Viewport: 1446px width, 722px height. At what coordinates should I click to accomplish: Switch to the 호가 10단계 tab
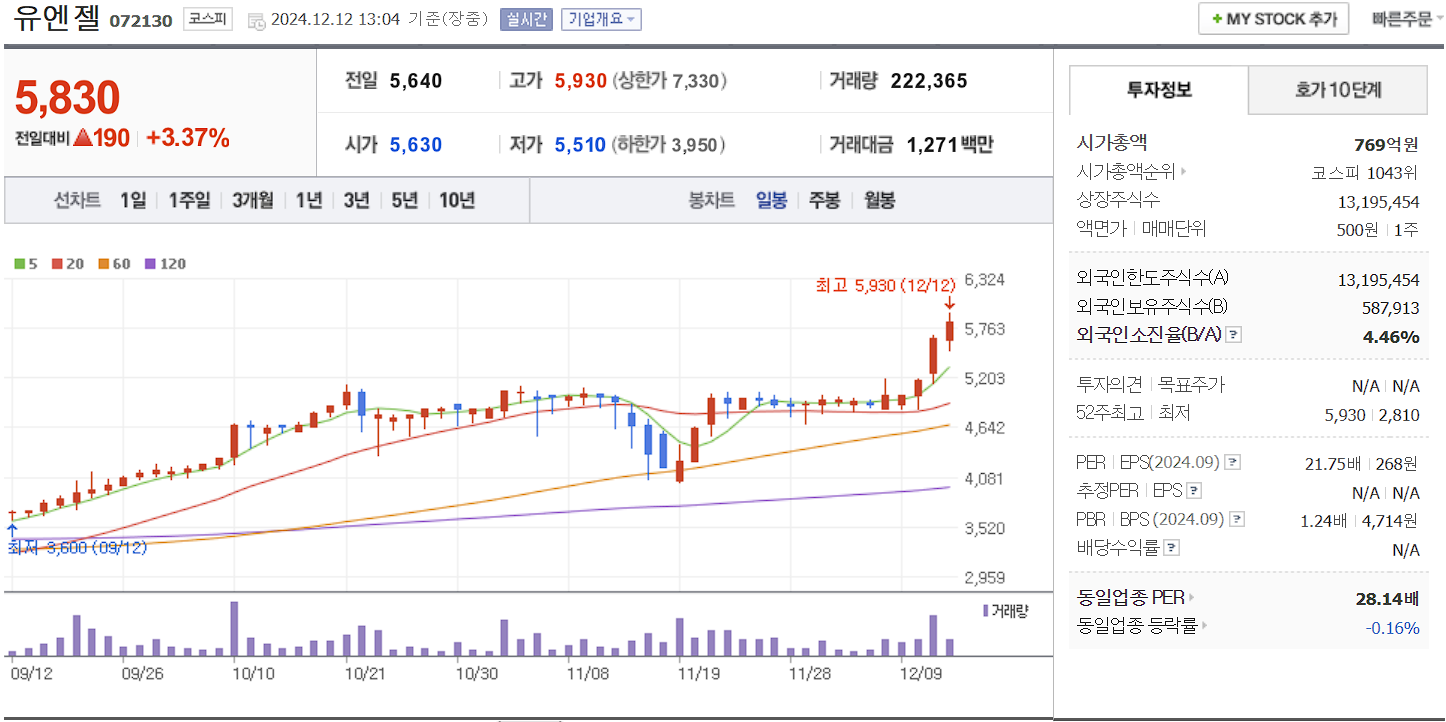pyautogui.click(x=1337, y=89)
